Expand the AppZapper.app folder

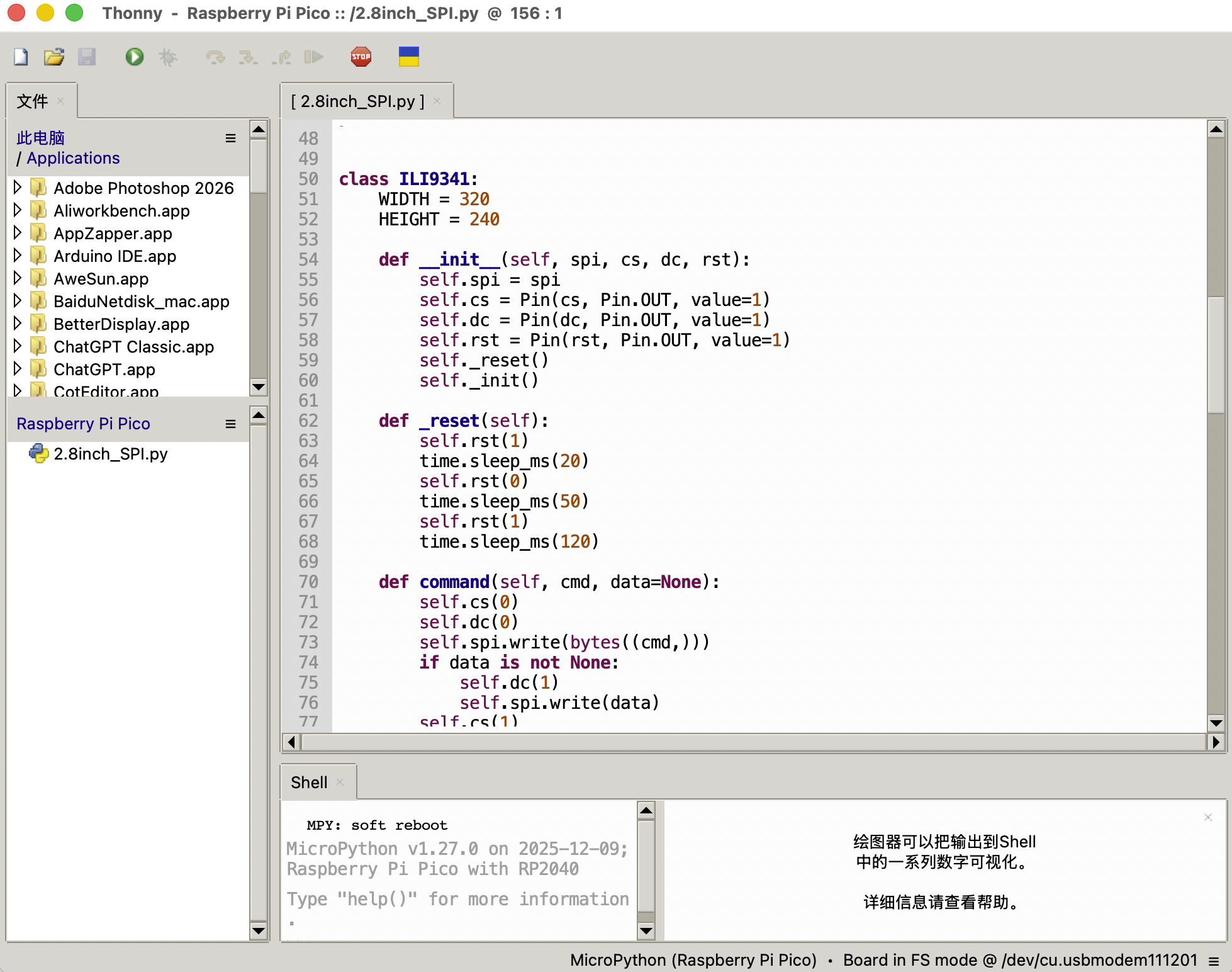18,232
